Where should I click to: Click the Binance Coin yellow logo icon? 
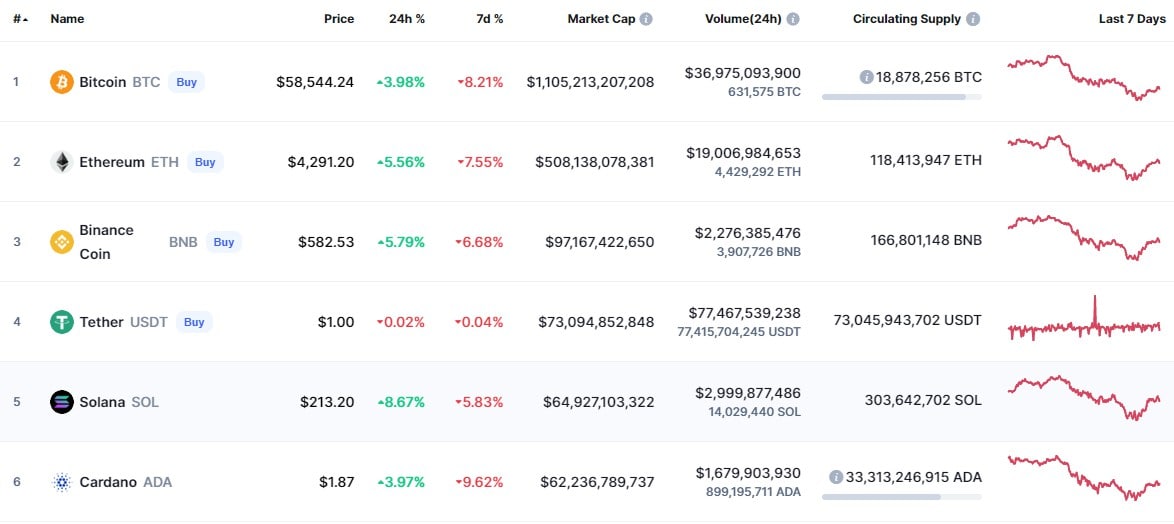click(61, 242)
